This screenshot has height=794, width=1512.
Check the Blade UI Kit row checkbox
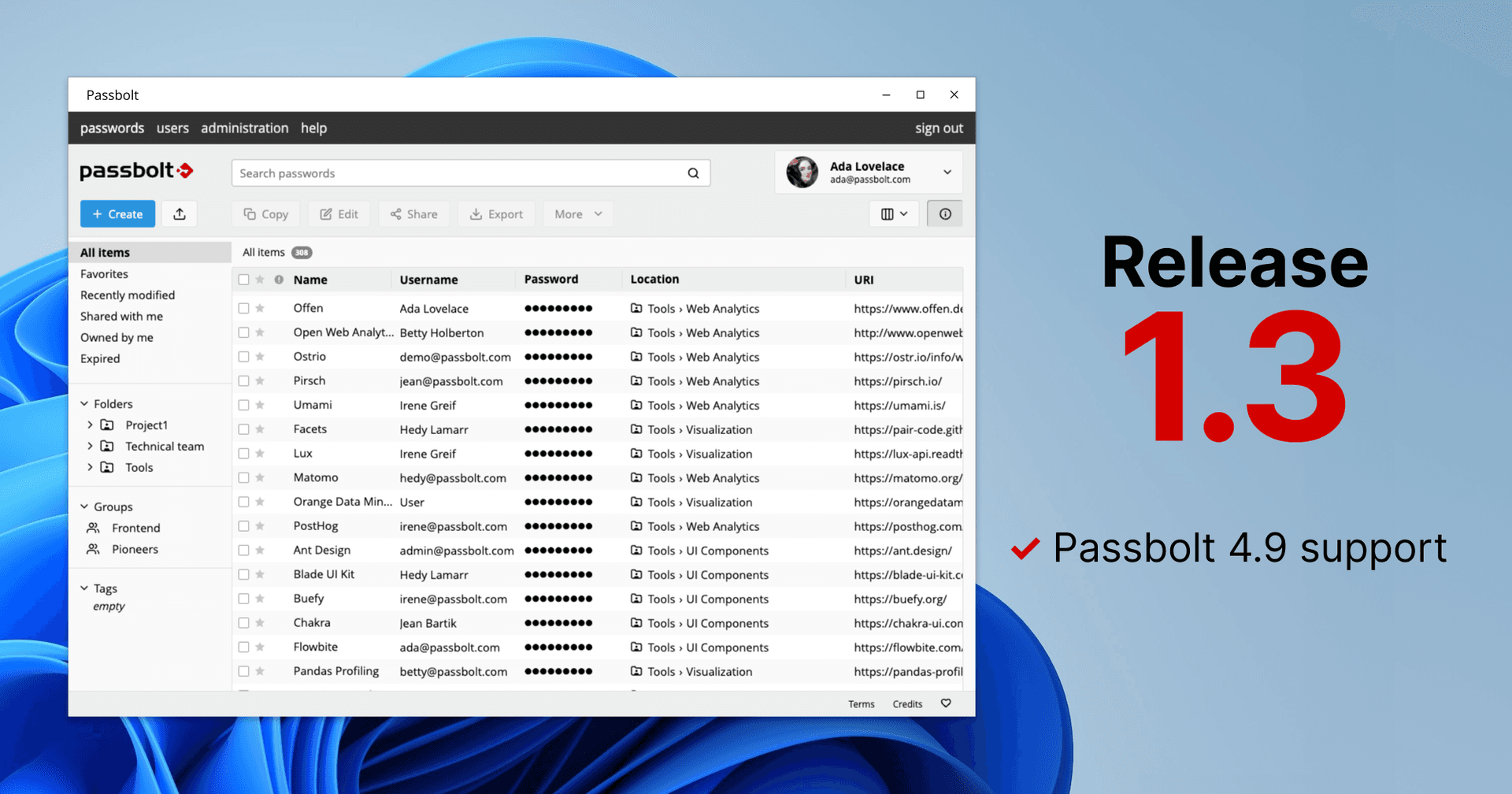pos(244,575)
